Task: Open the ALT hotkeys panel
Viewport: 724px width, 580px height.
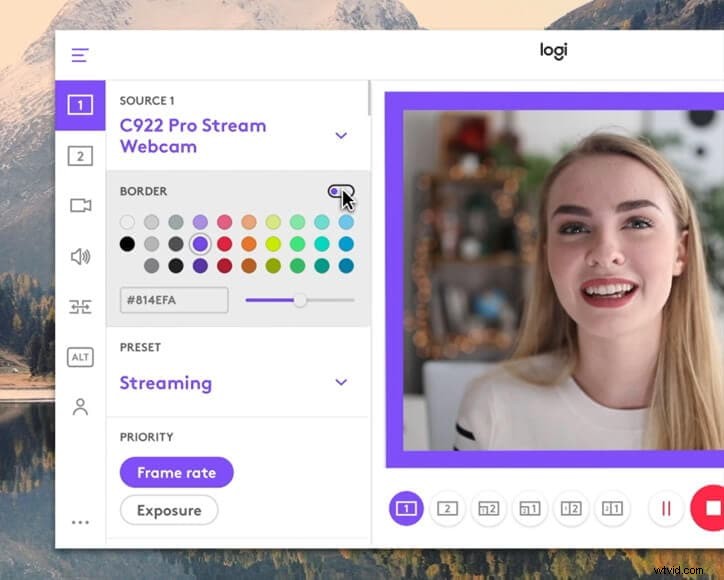Action: (x=80, y=357)
